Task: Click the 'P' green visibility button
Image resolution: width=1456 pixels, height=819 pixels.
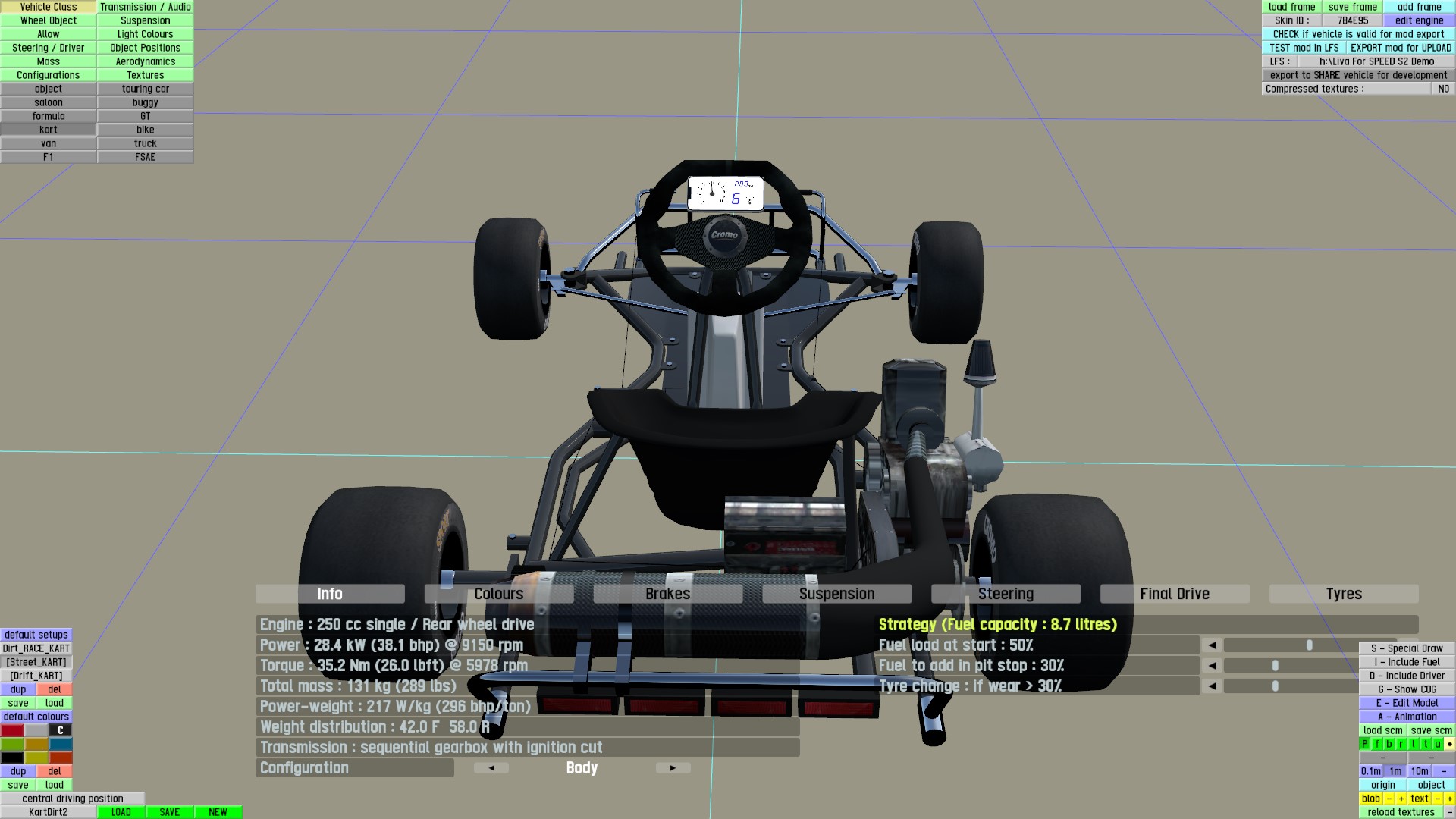Action: click(1365, 744)
